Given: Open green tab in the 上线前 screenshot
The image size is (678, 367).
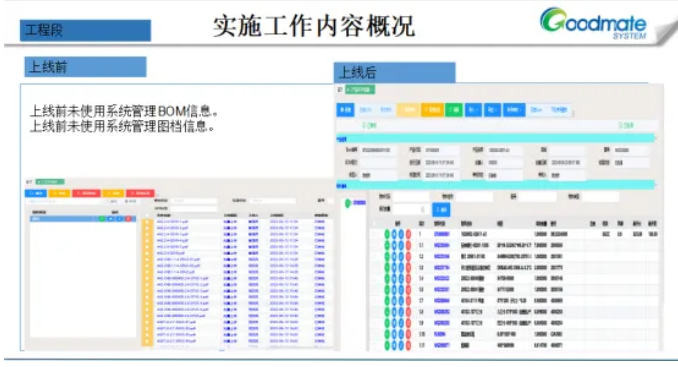Looking at the screenshot, I should [50, 182].
